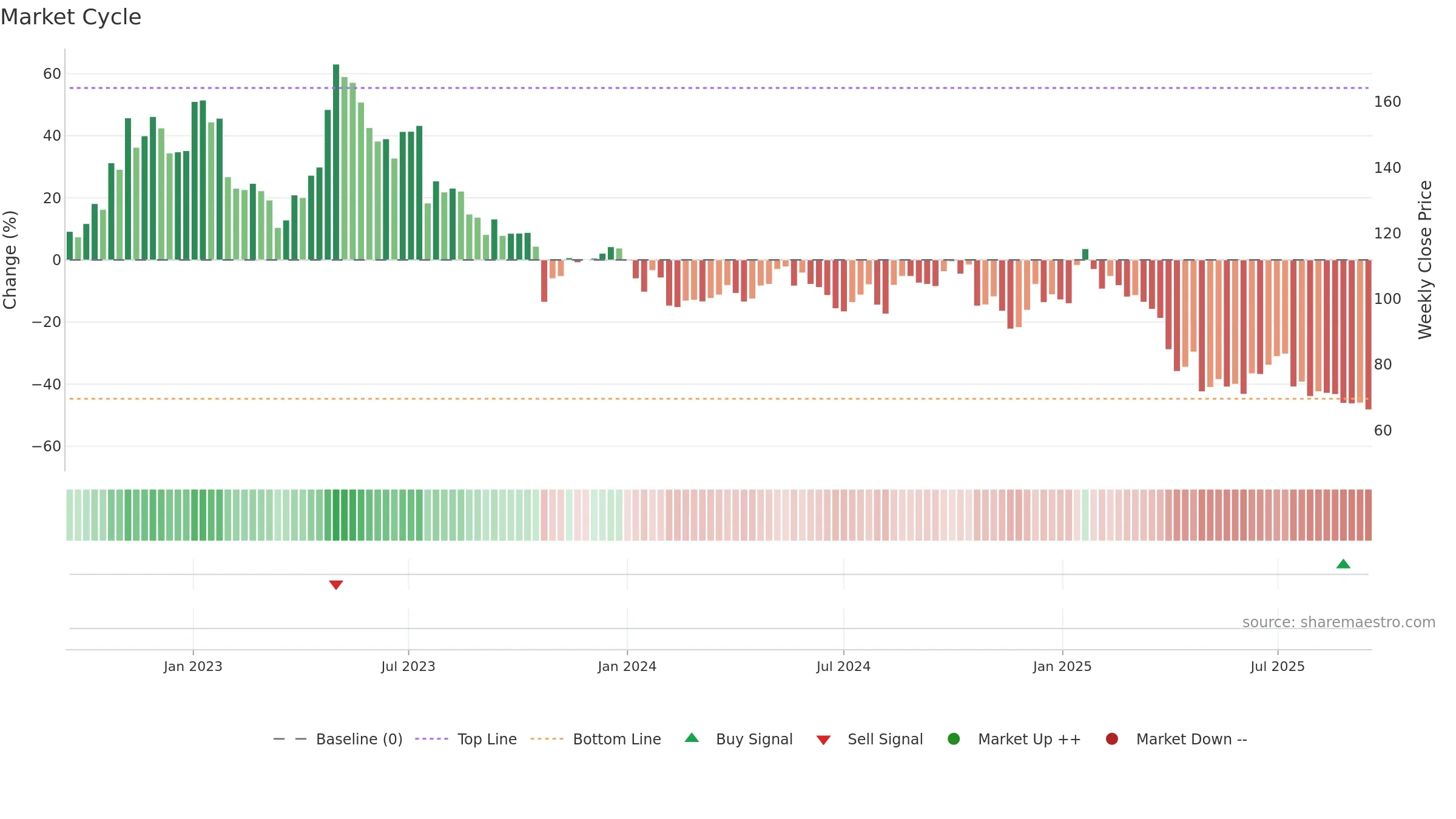Click the source: sharemaestro.com text
1456x819 pixels.
1339,622
